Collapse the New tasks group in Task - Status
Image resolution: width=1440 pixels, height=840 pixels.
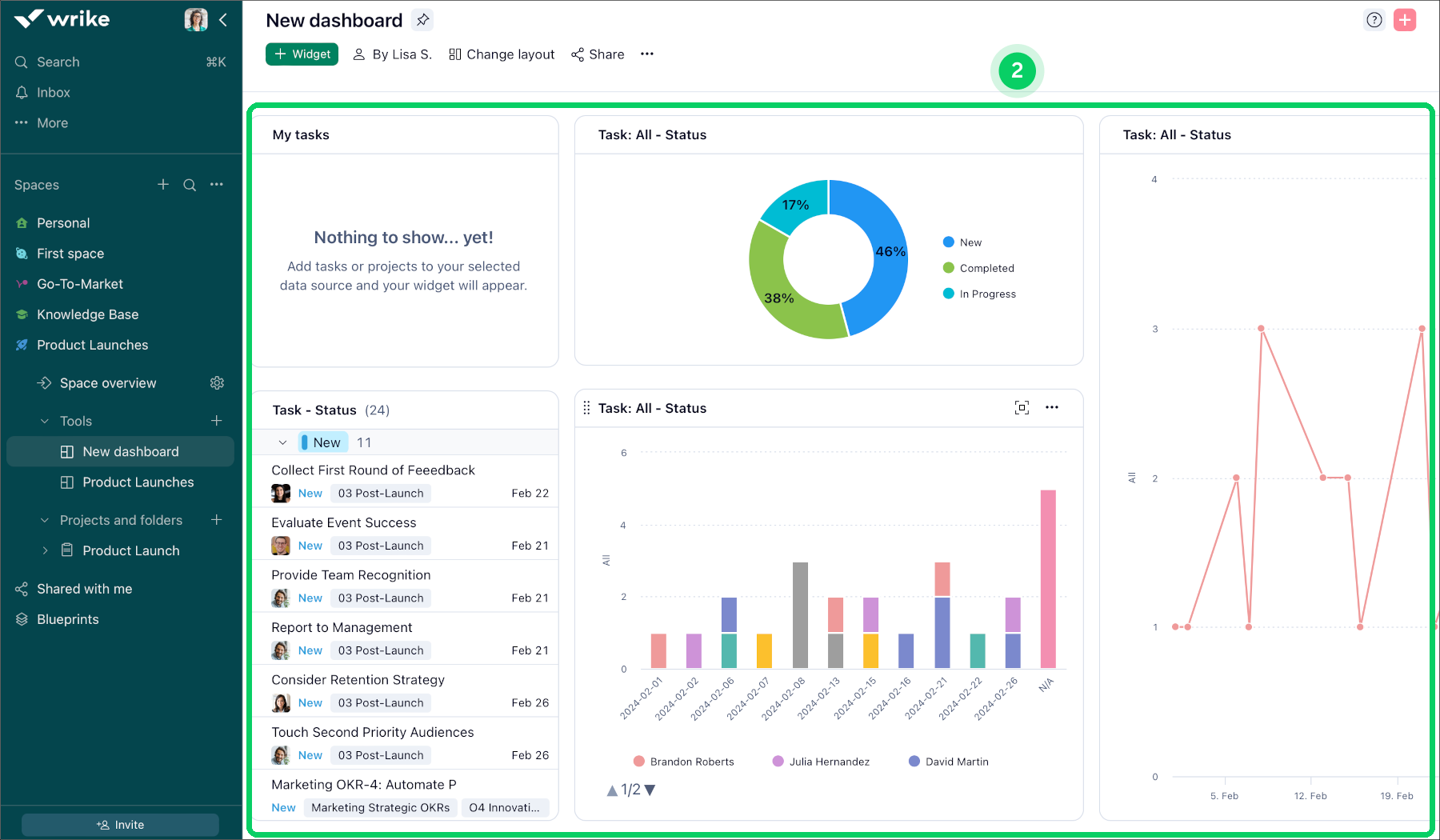tap(282, 442)
